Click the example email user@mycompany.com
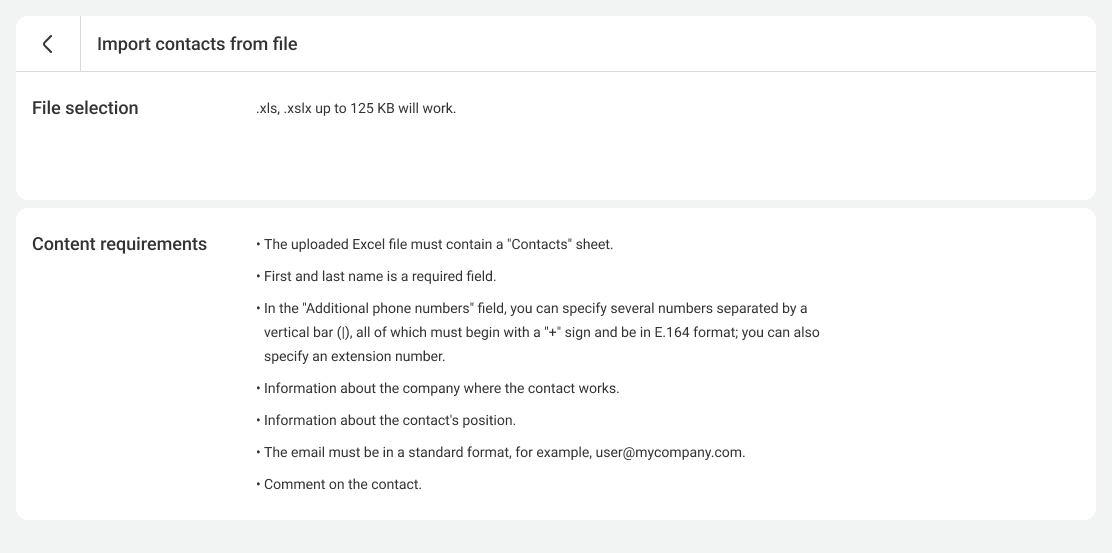Screen dimensions: 1112x553 669,452
